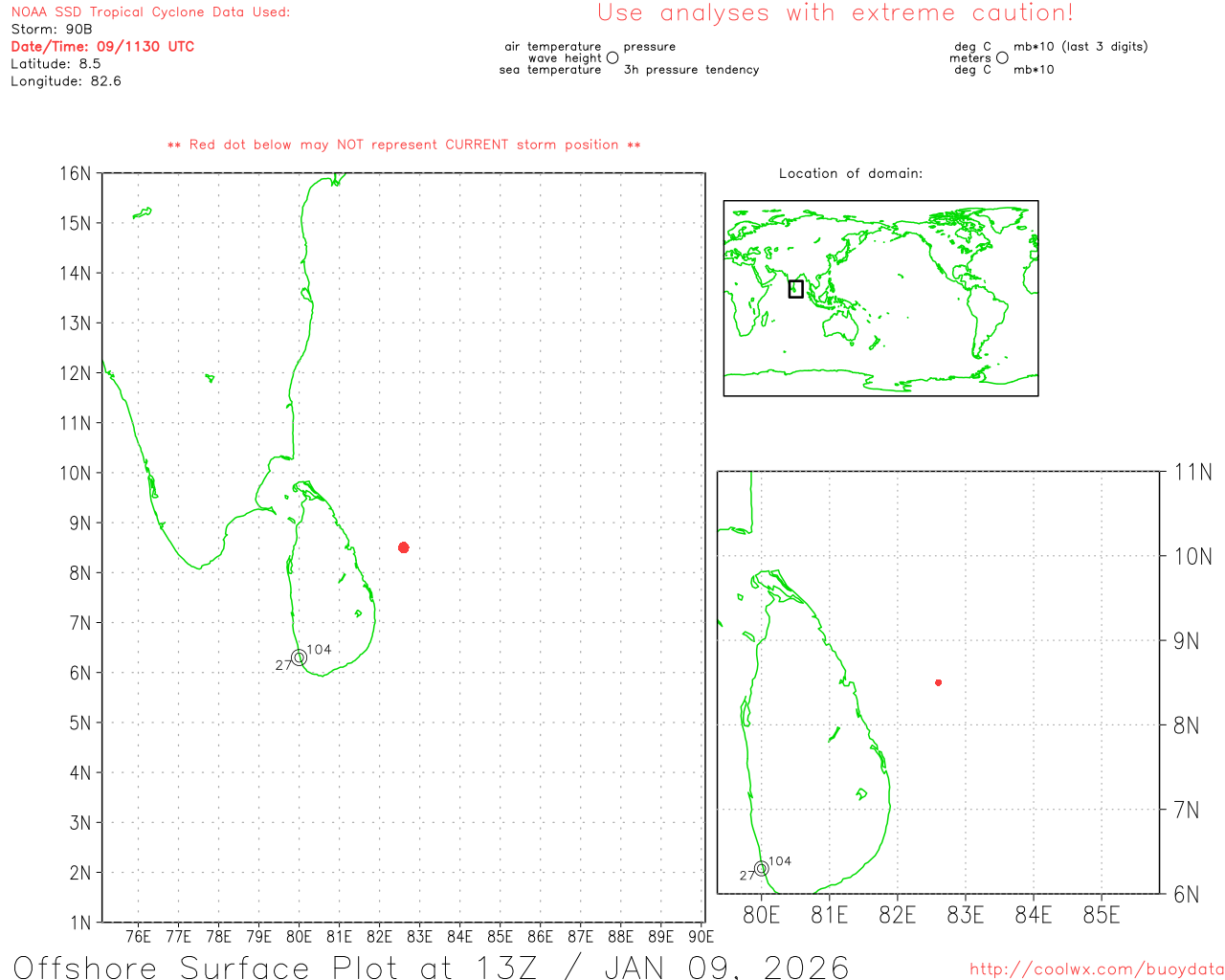This screenshot has width=1225, height=980.
Task: Select the buoy station circle on zoomed map
Action: (x=761, y=869)
